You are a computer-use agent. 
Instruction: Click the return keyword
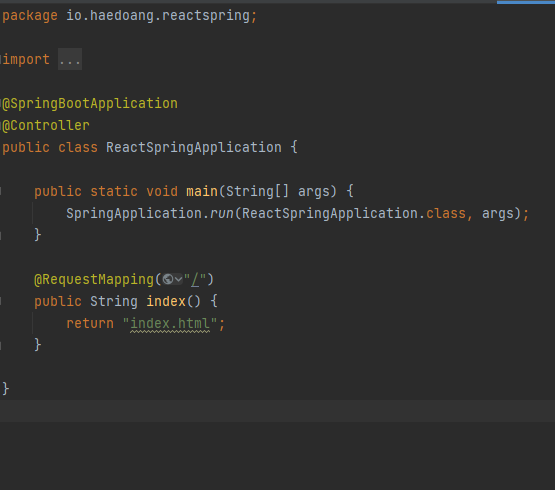pyautogui.click(x=90, y=324)
